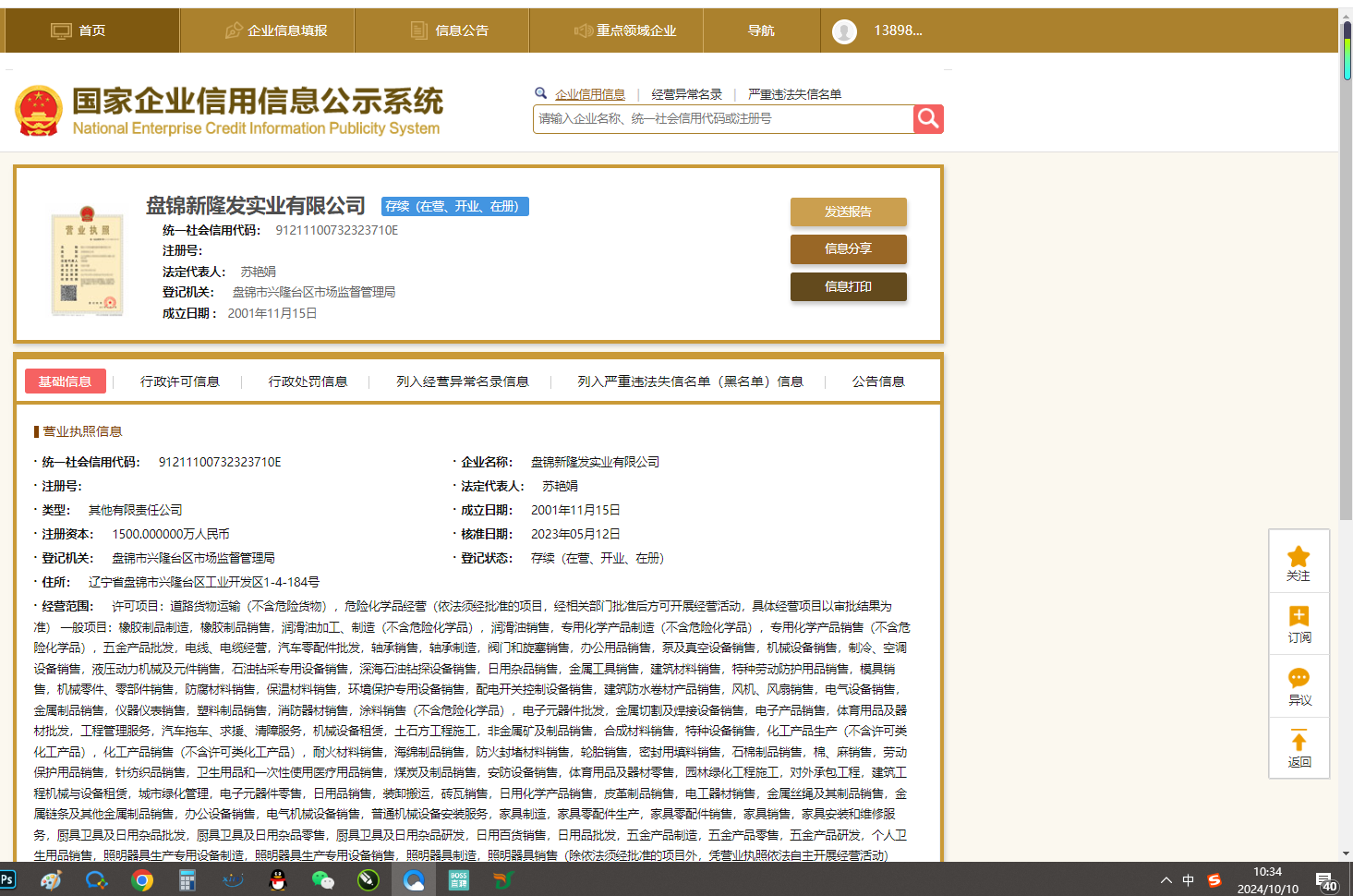1353x896 pixels.
Task: Select 经营异常名录 search category
Action: click(687, 94)
